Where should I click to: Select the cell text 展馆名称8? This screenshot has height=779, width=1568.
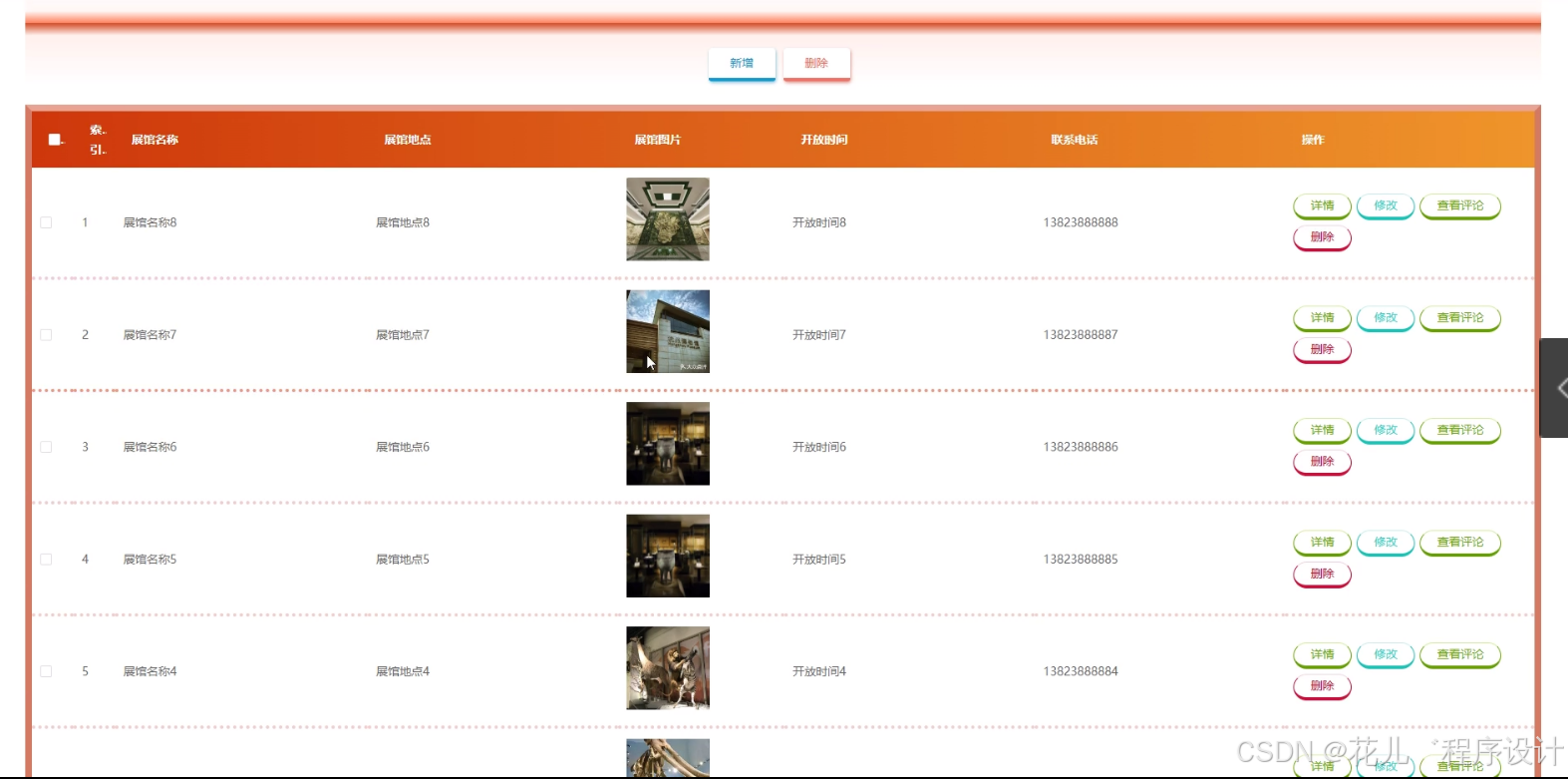pos(150,222)
